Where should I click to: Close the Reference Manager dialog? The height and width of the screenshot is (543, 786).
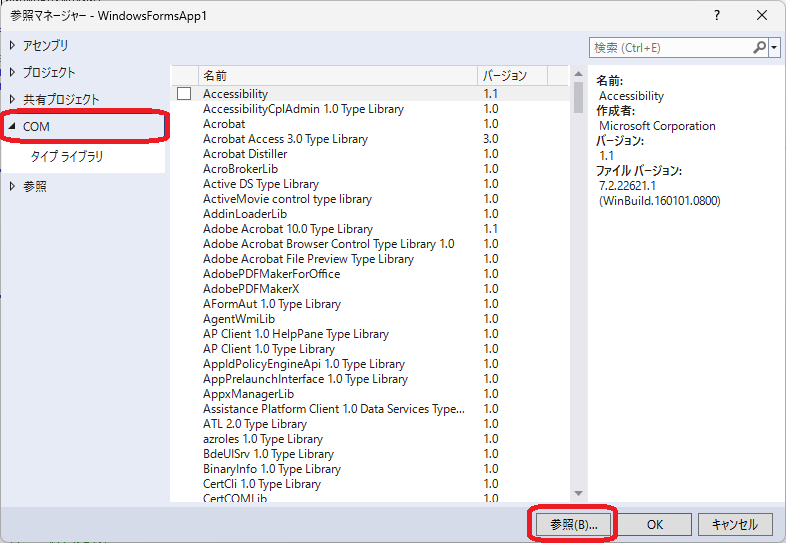click(x=762, y=16)
